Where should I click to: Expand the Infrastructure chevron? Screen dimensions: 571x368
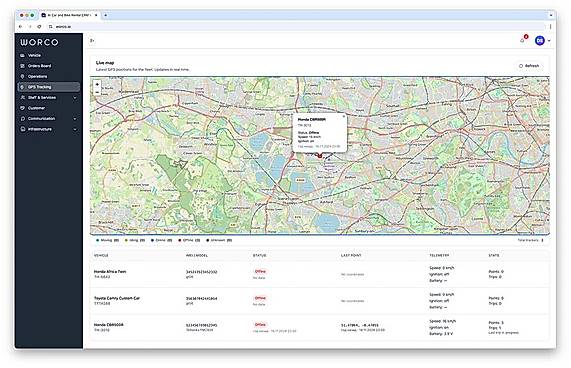tap(75, 129)
